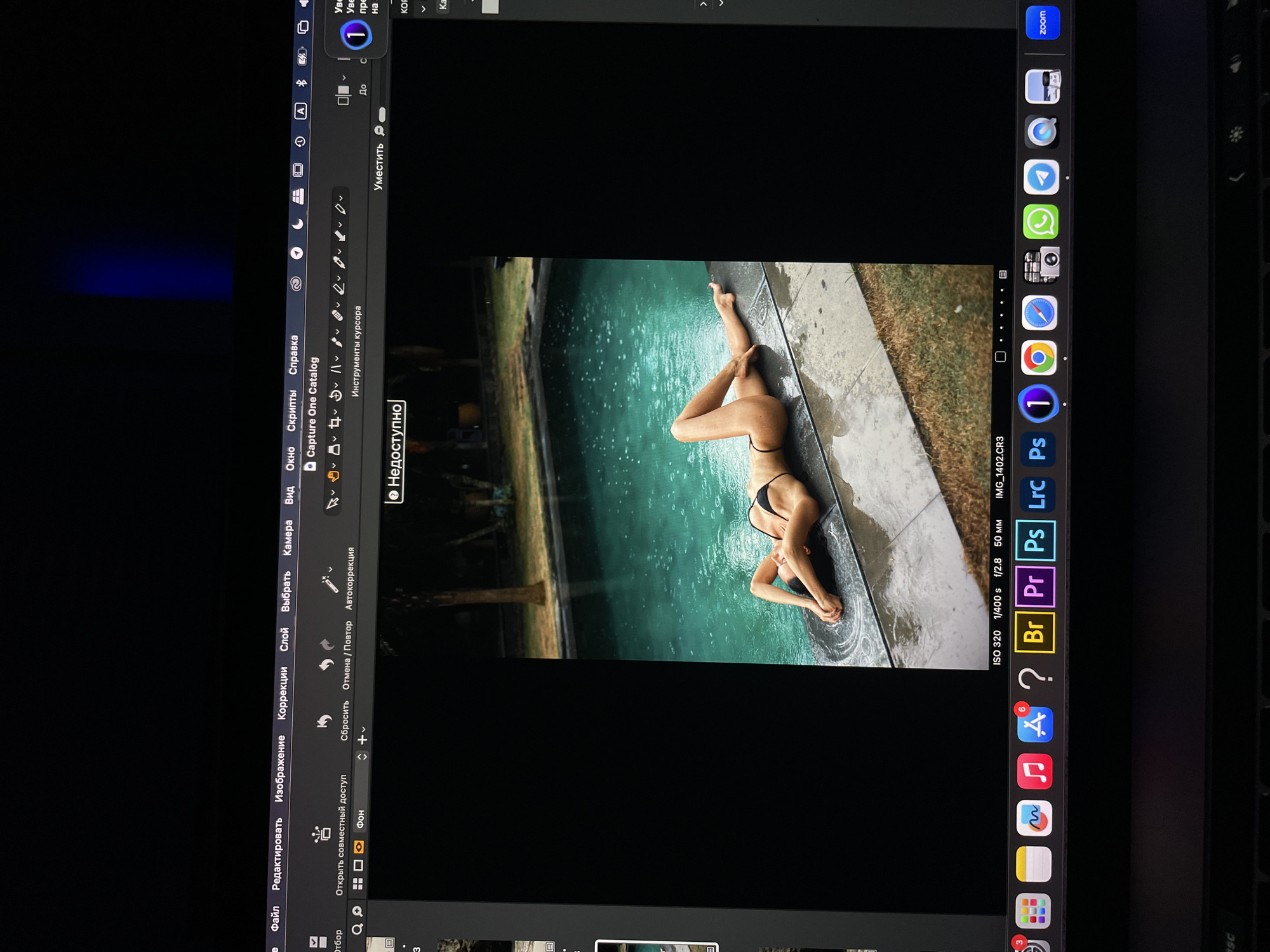Open Capture One from the Dock

[x=1038, y=404]
